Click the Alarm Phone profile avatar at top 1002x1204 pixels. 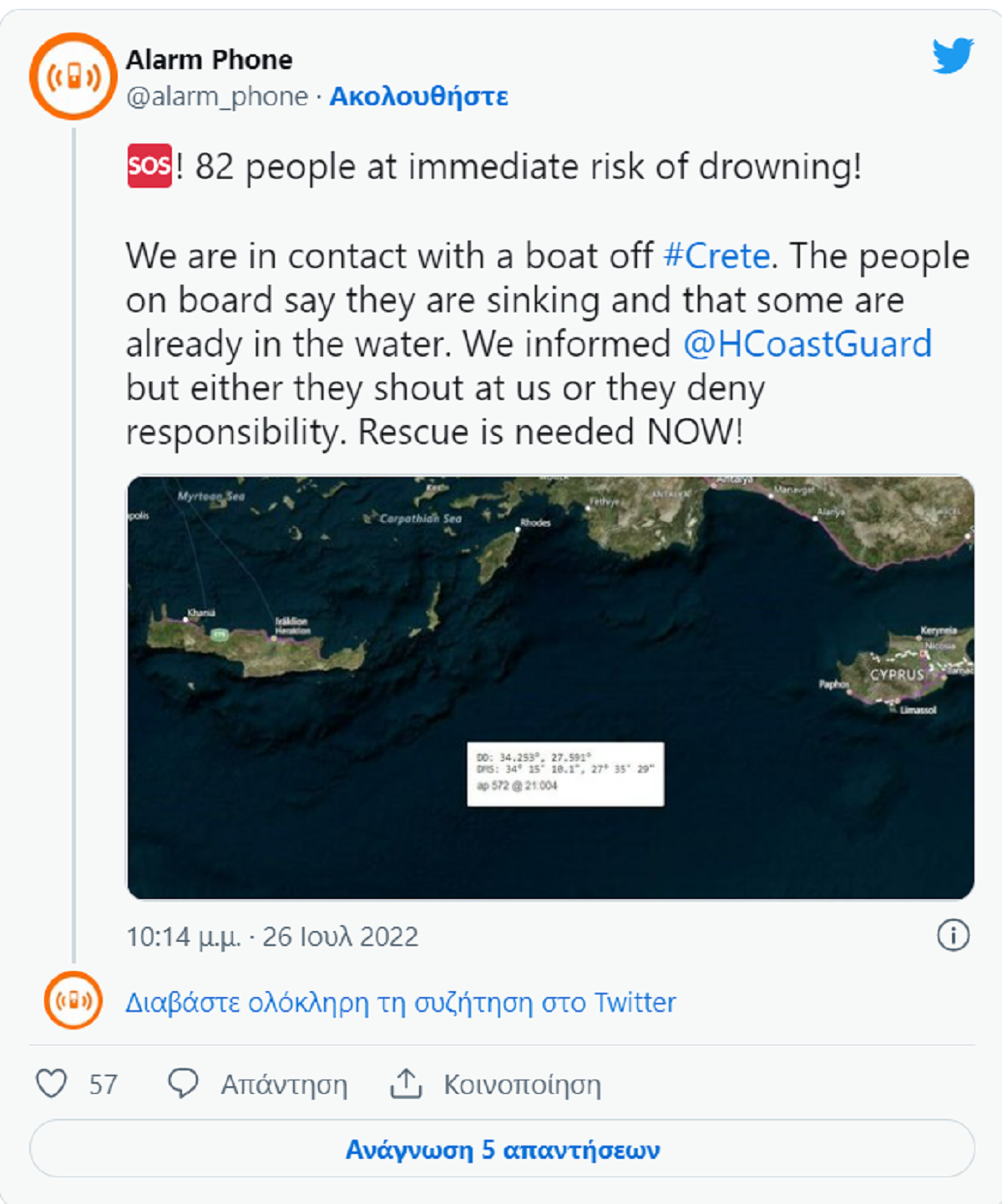[73, 77]
